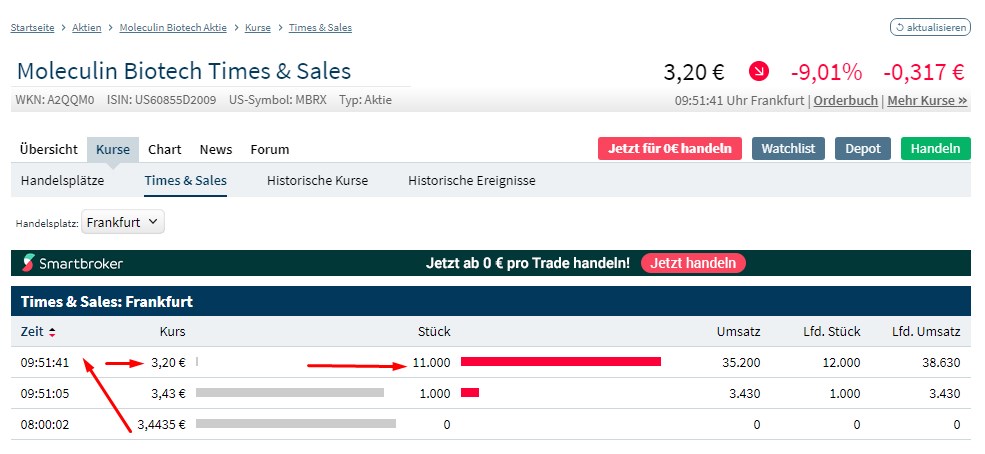Open the Handelsplatz Frankfurt dropdown
Screen dimensions: 985x454
[x=123, y=222]
